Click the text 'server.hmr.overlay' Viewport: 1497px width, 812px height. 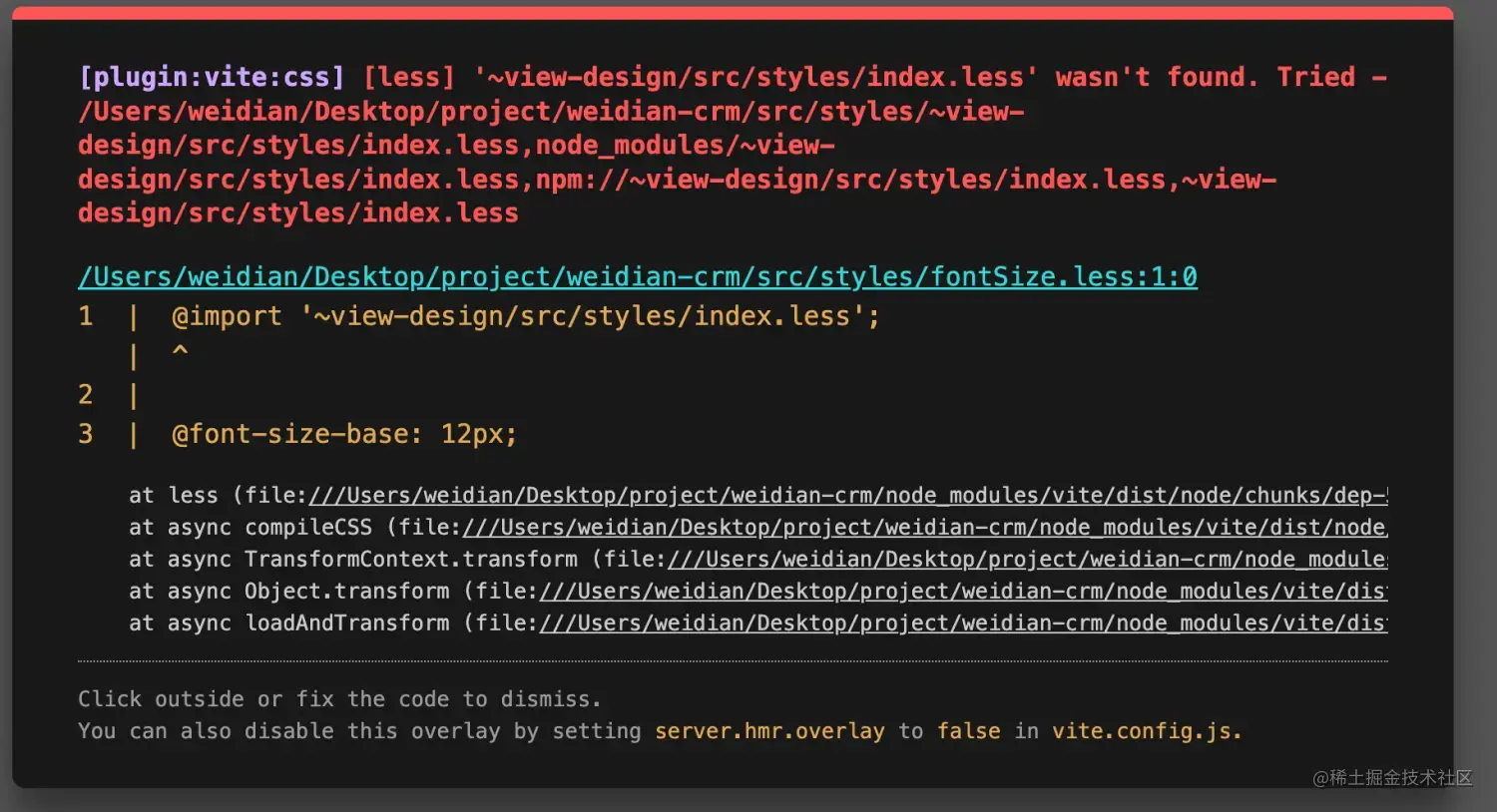[x=769, y=731]
